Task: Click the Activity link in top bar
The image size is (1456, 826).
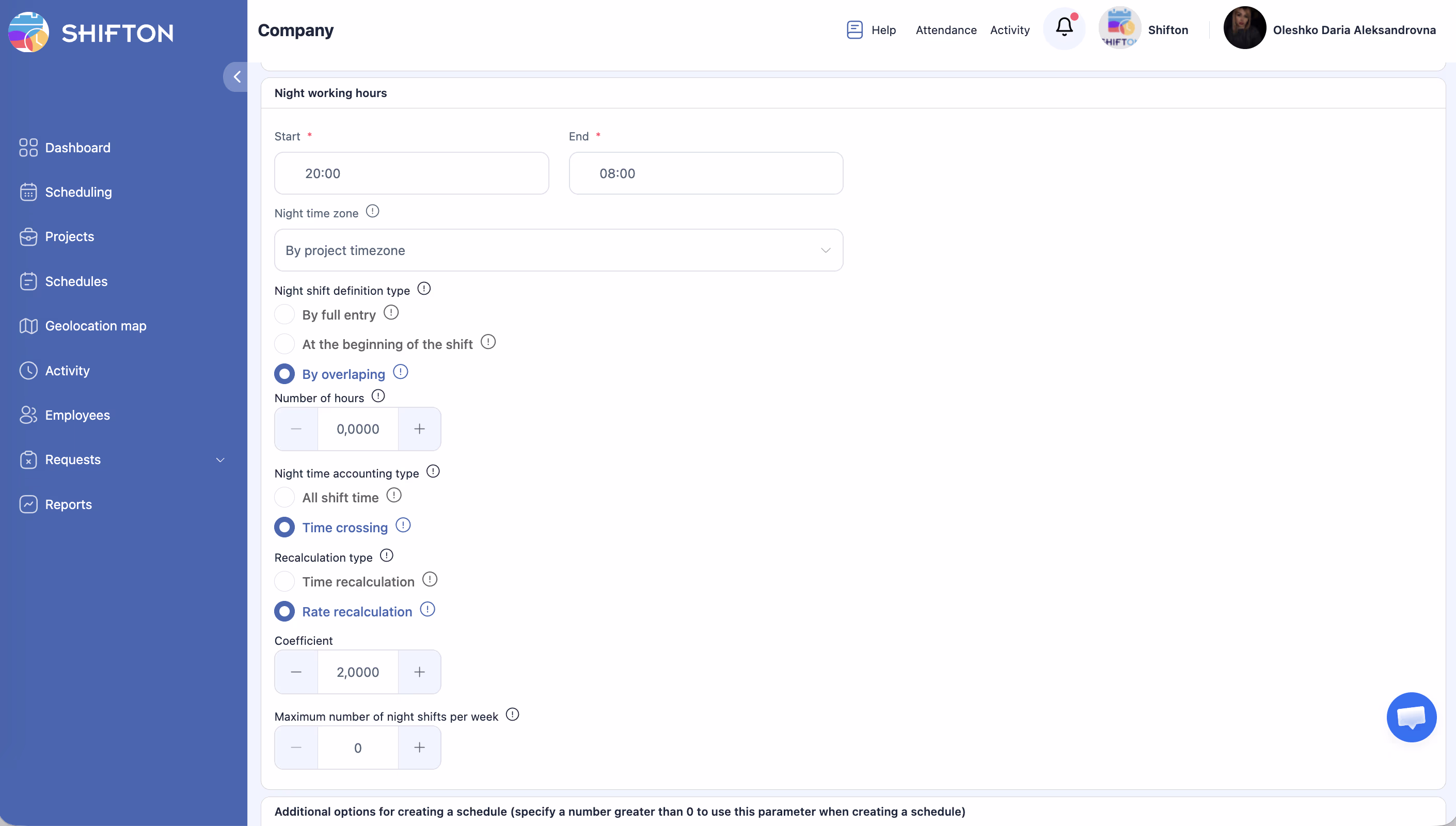Action: pyautogui.click(x=1009, y=29)
